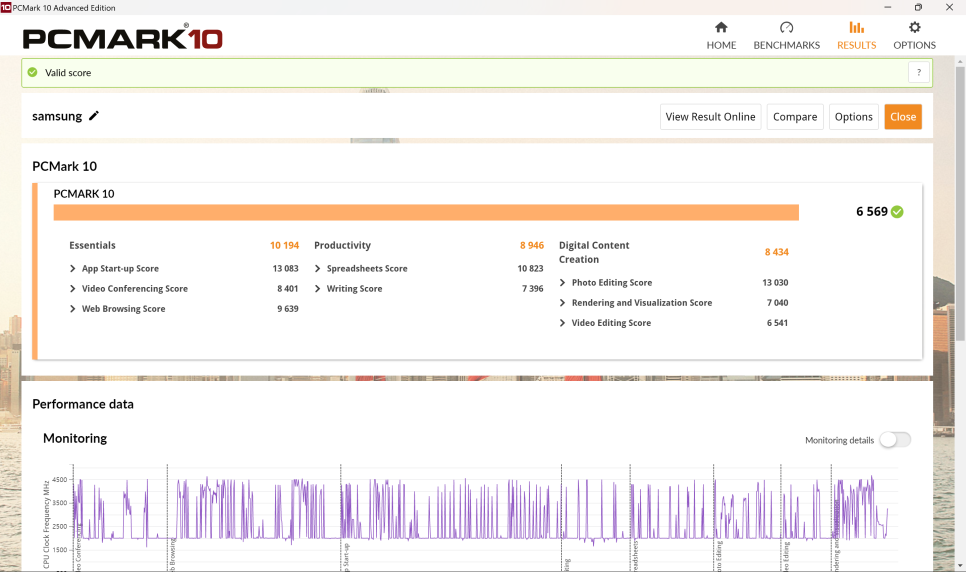Click the scrollbar down arrow

(x=960, y=565)
